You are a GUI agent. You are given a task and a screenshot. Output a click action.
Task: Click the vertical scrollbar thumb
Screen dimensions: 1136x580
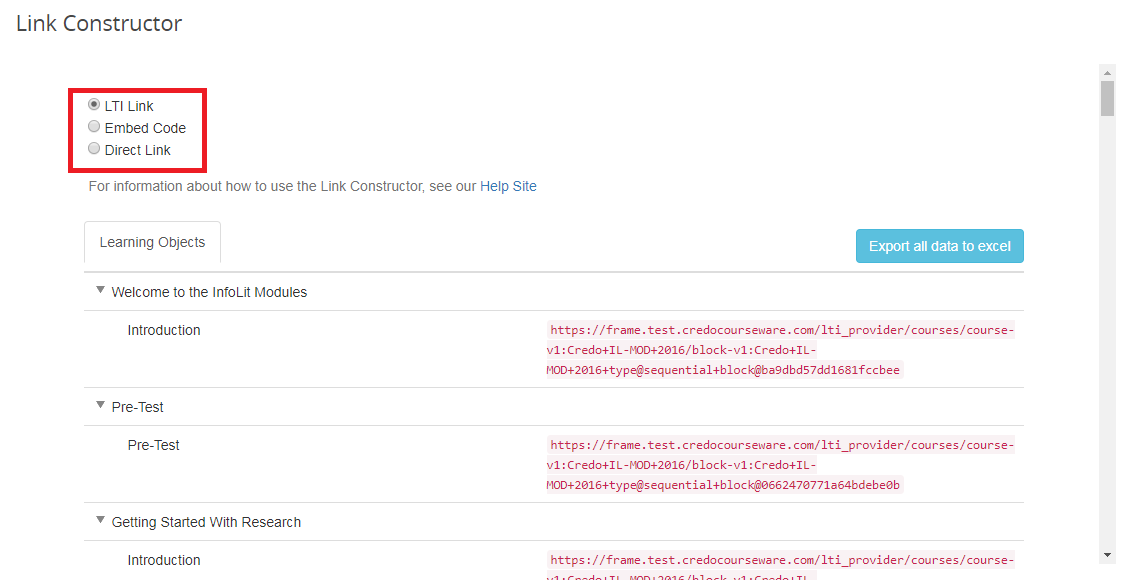[x=1107, y=98]
